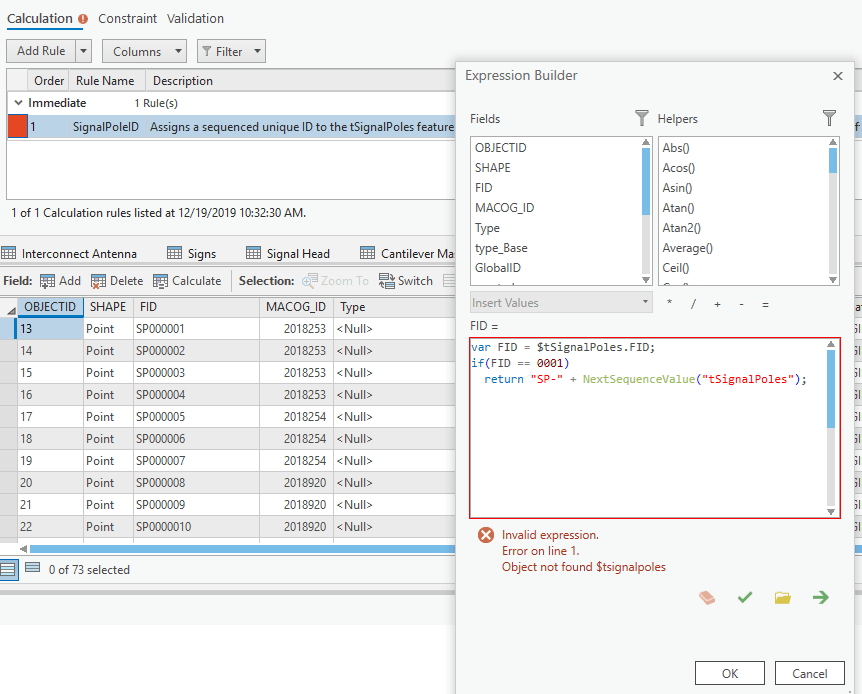Export the expression with the green arrow icon
862x694 pixels.
click(x=820, y=597)
